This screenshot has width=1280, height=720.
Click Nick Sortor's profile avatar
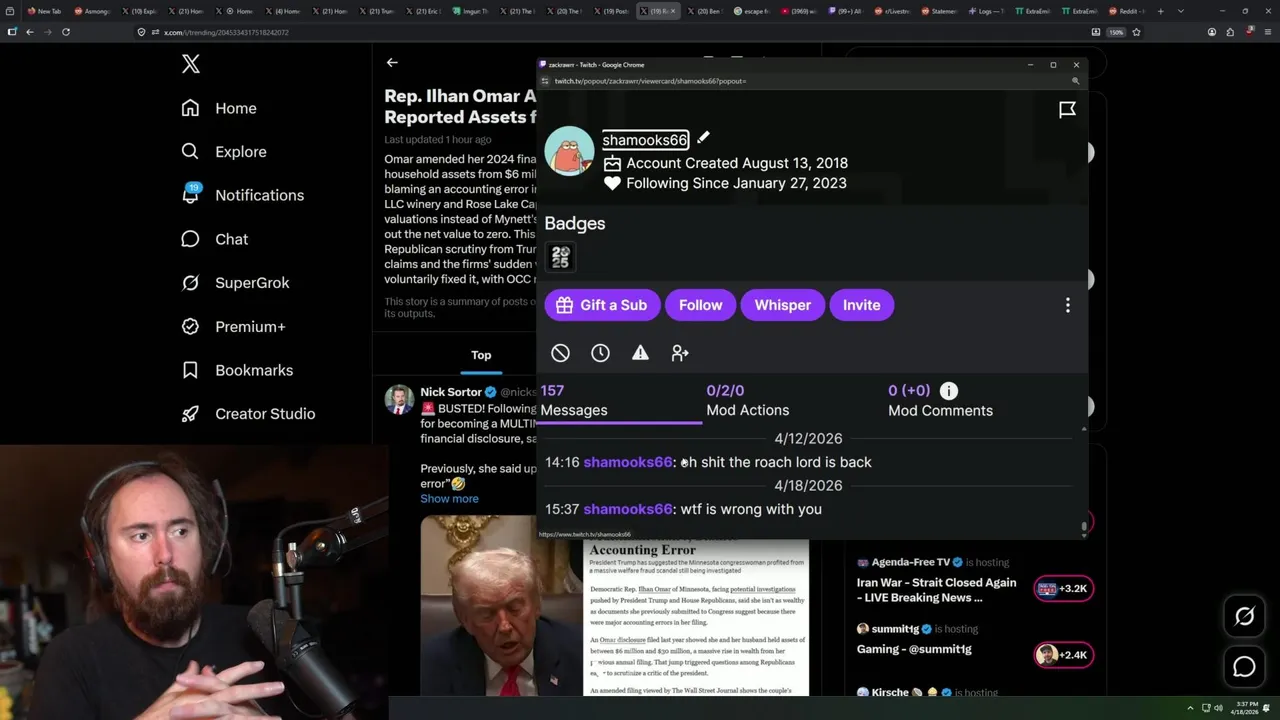[x=400, y=399]
